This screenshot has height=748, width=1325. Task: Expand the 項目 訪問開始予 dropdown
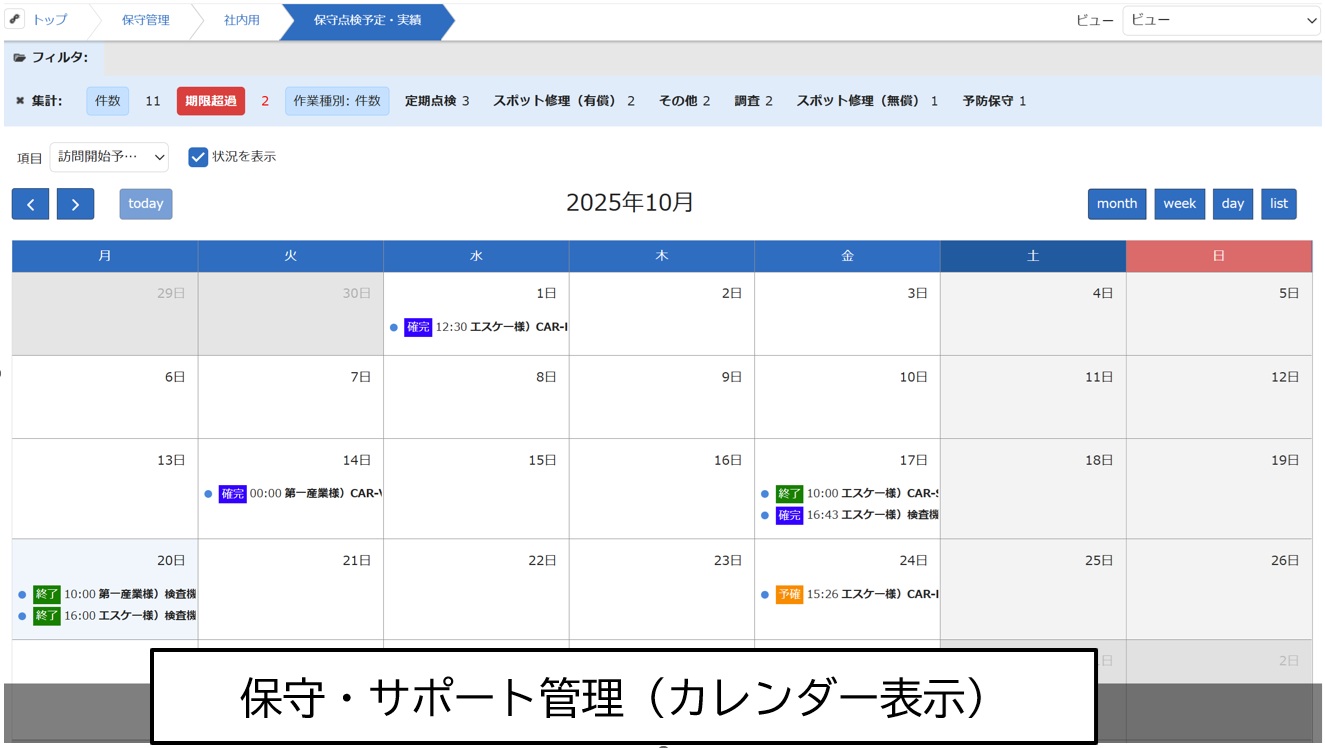tap(109, 157)
